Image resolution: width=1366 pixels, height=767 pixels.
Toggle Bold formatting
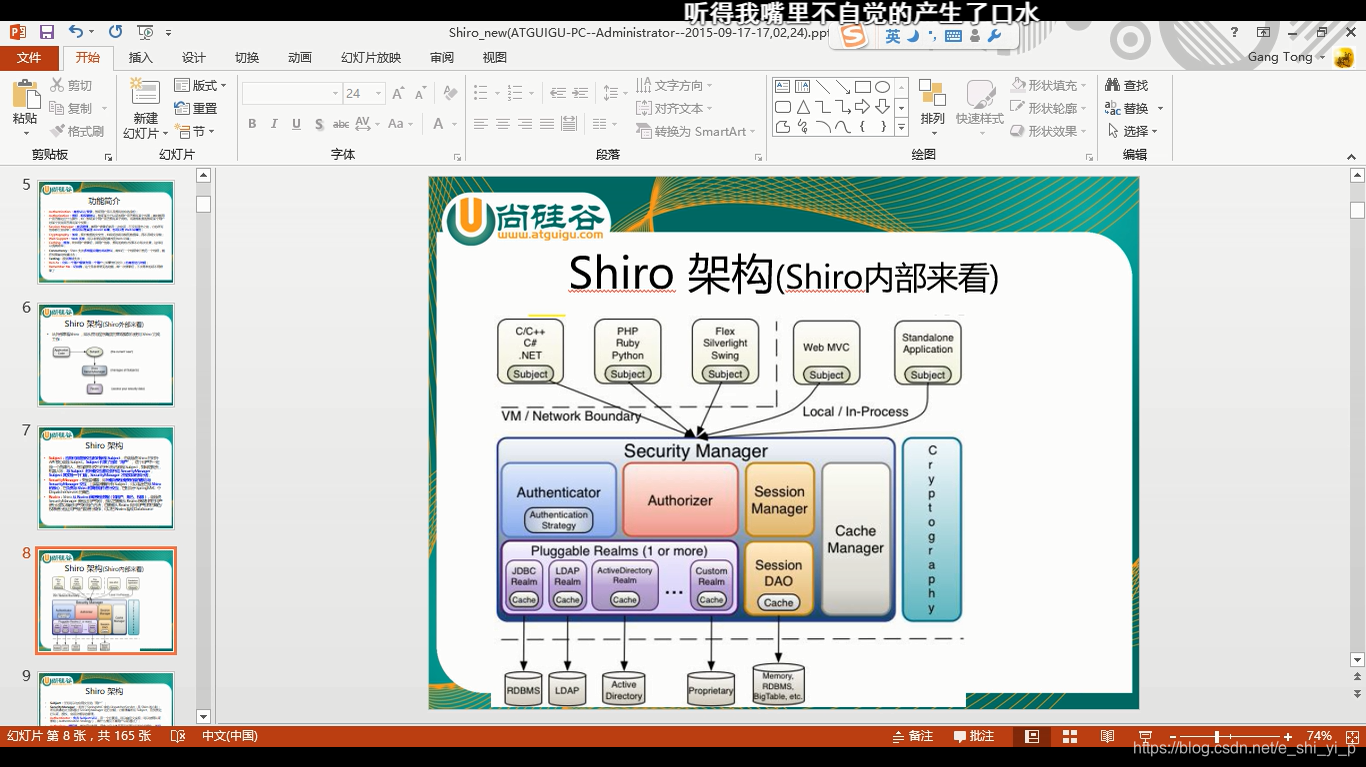point(252,124)
